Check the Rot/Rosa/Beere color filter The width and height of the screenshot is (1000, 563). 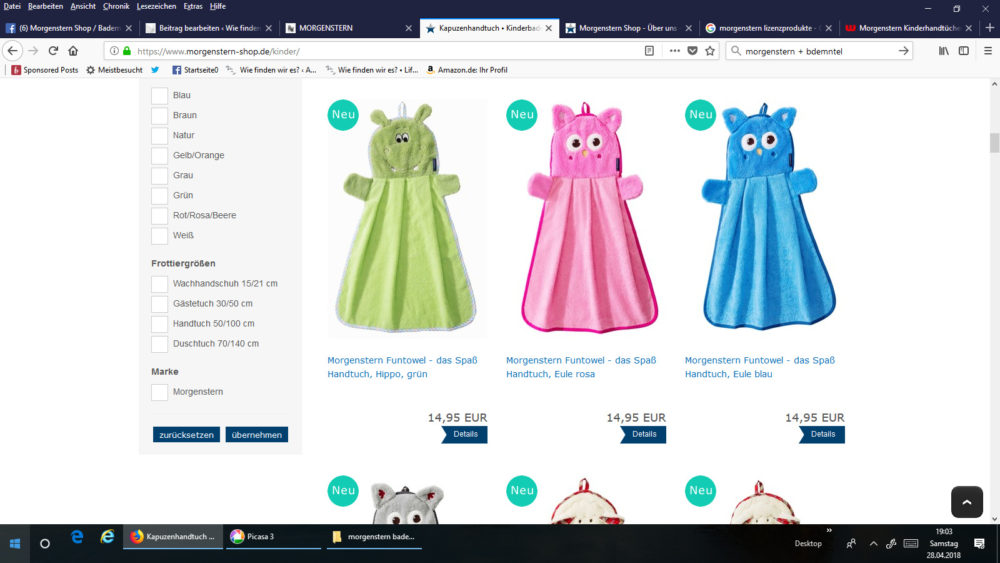(x=159, y=216)
